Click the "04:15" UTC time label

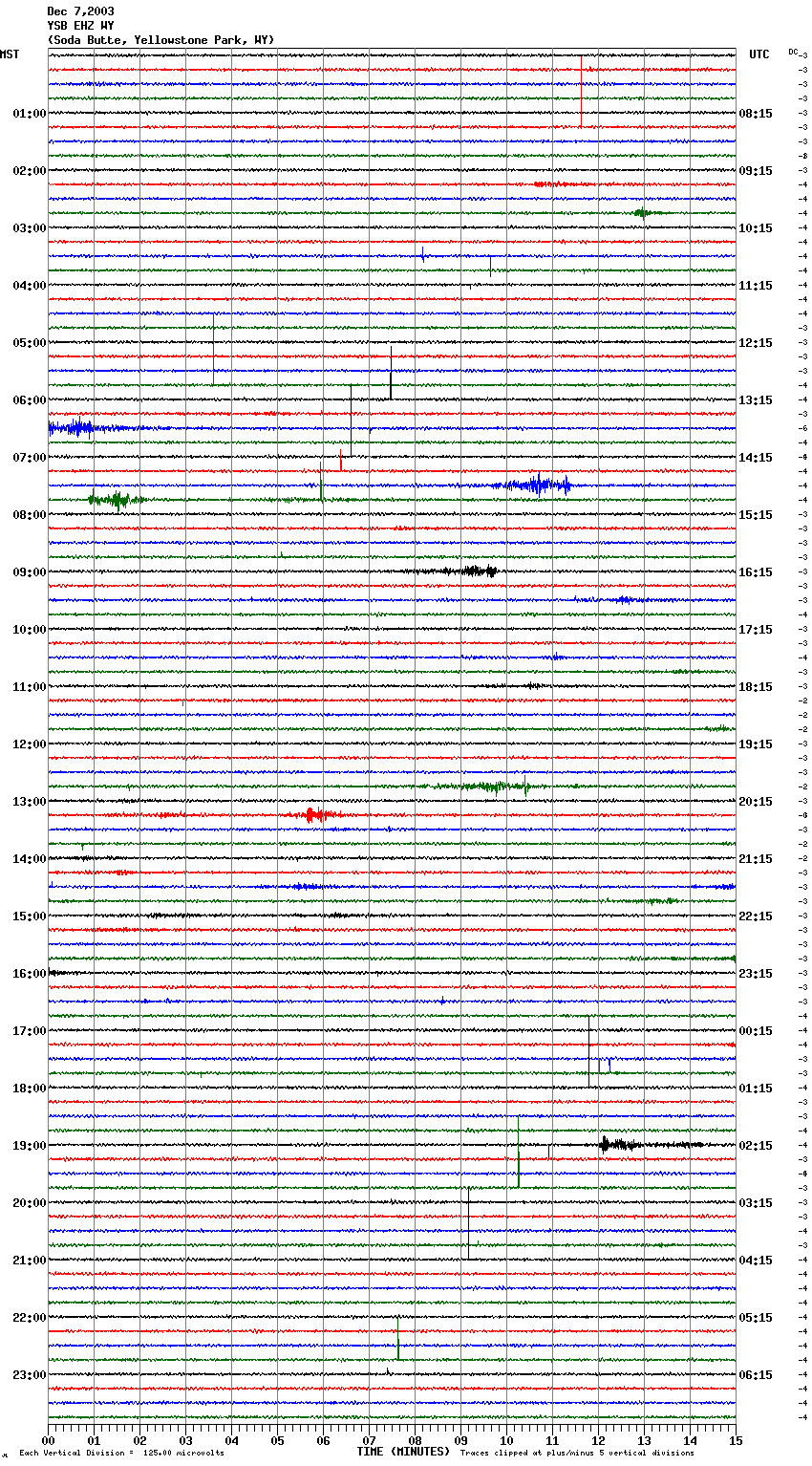756,1261
